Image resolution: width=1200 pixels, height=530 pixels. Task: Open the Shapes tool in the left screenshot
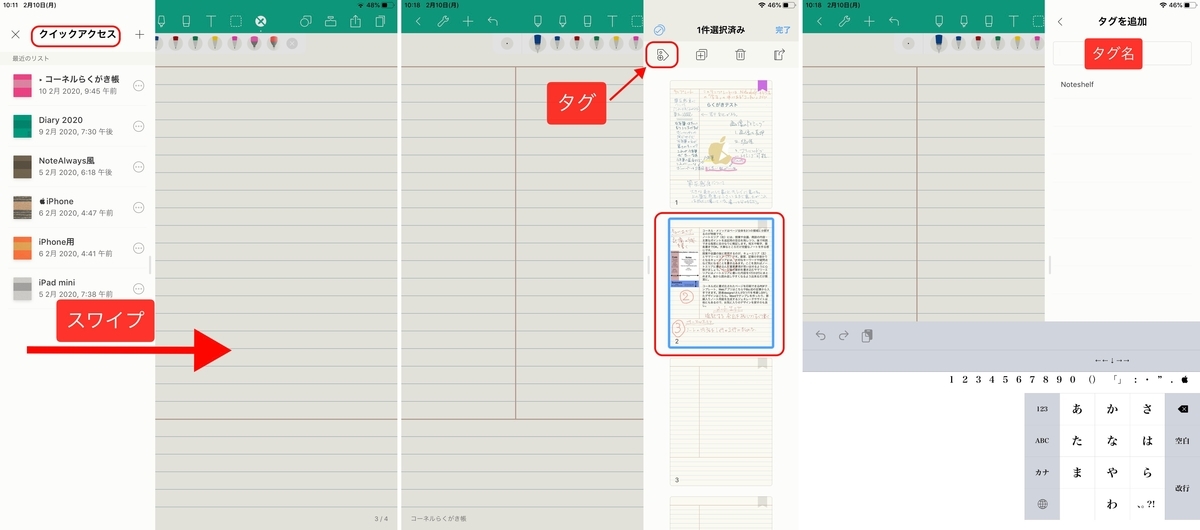pyautogui.click(x=306, y=20)
